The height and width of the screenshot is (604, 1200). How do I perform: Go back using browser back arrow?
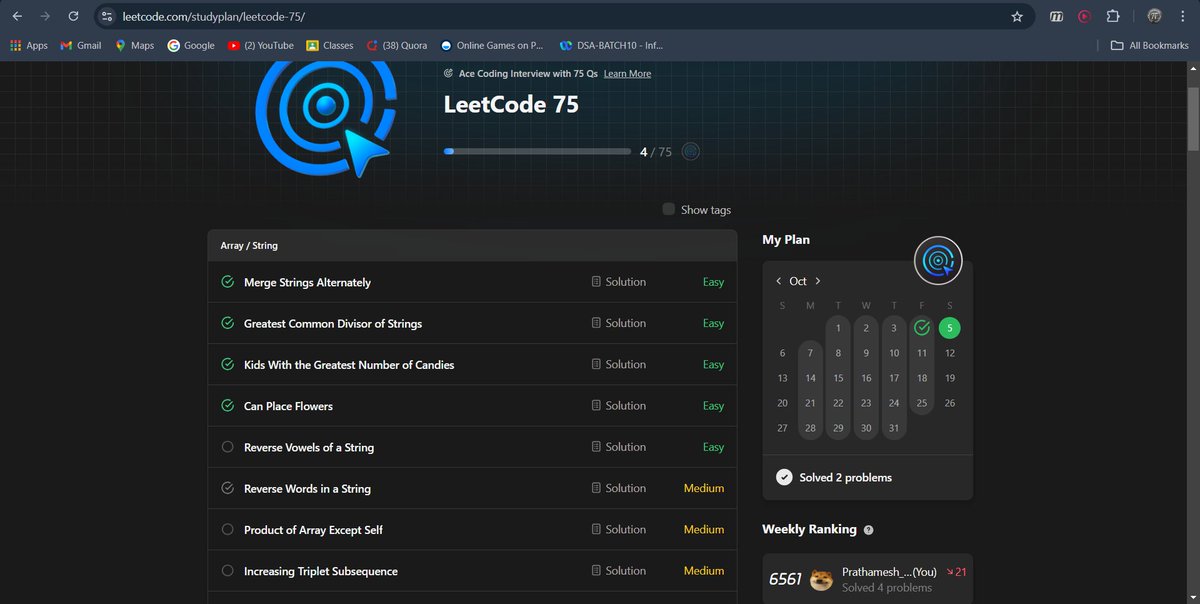point(17,16)
